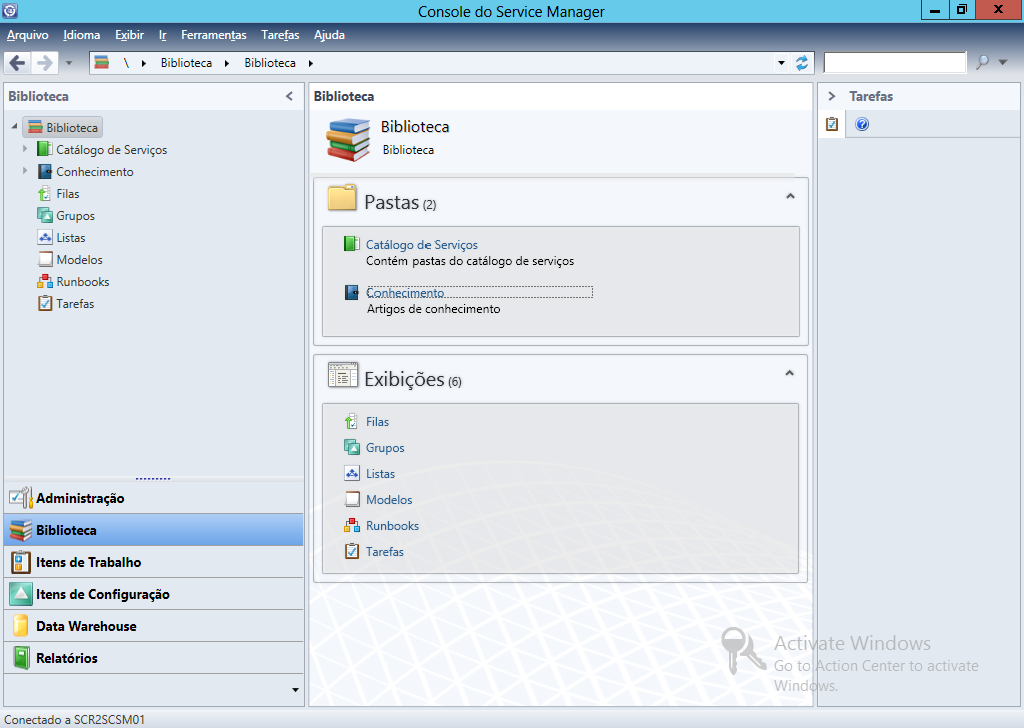Collapse the Exibições section
The width and height of the screenshot is (1024, 728).
[x=790, y=373]
